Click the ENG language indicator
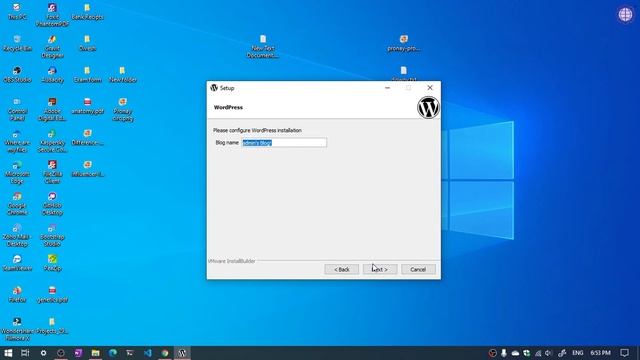 click(x=578, y=353)
